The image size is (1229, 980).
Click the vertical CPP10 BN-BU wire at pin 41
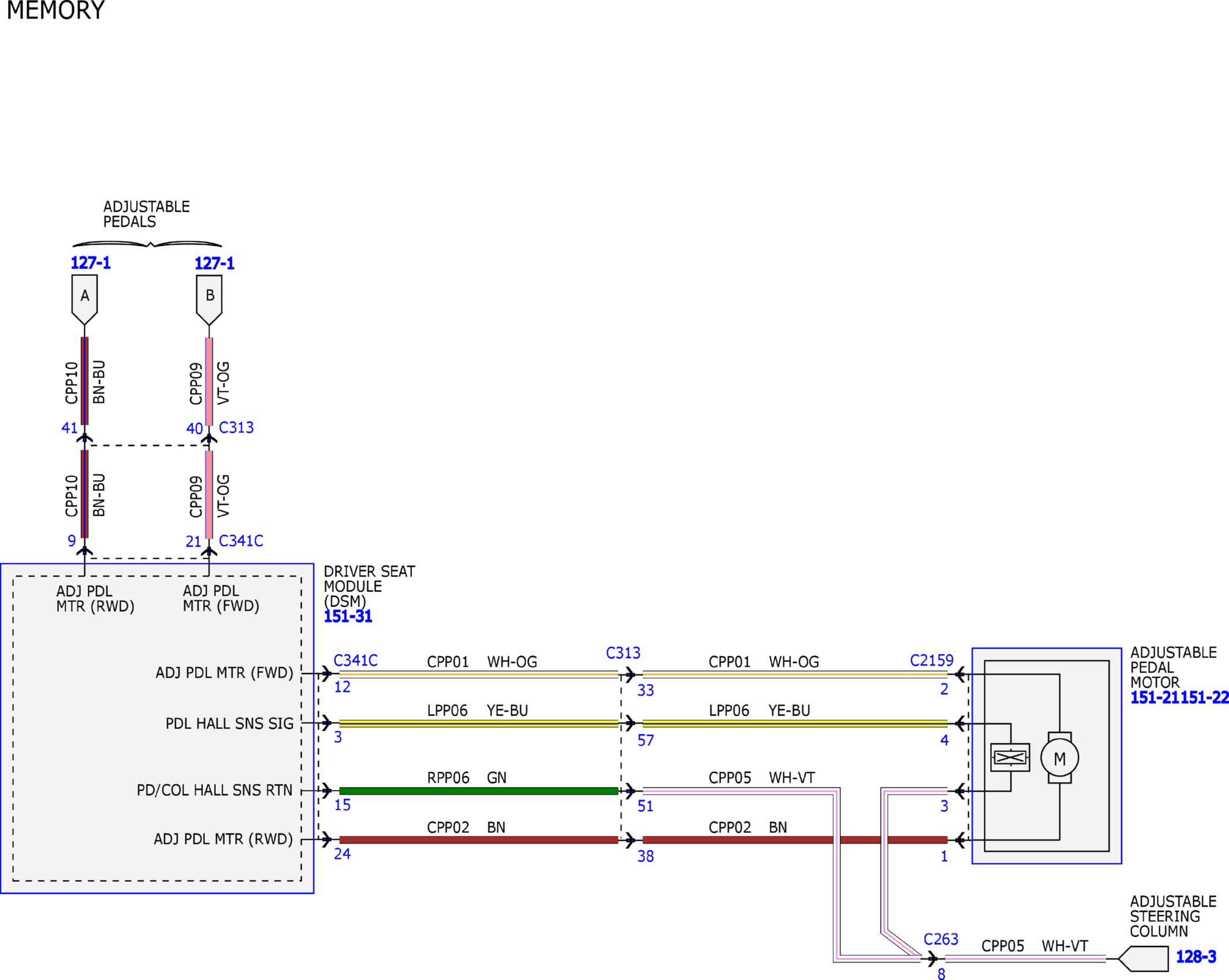[84, 381]
